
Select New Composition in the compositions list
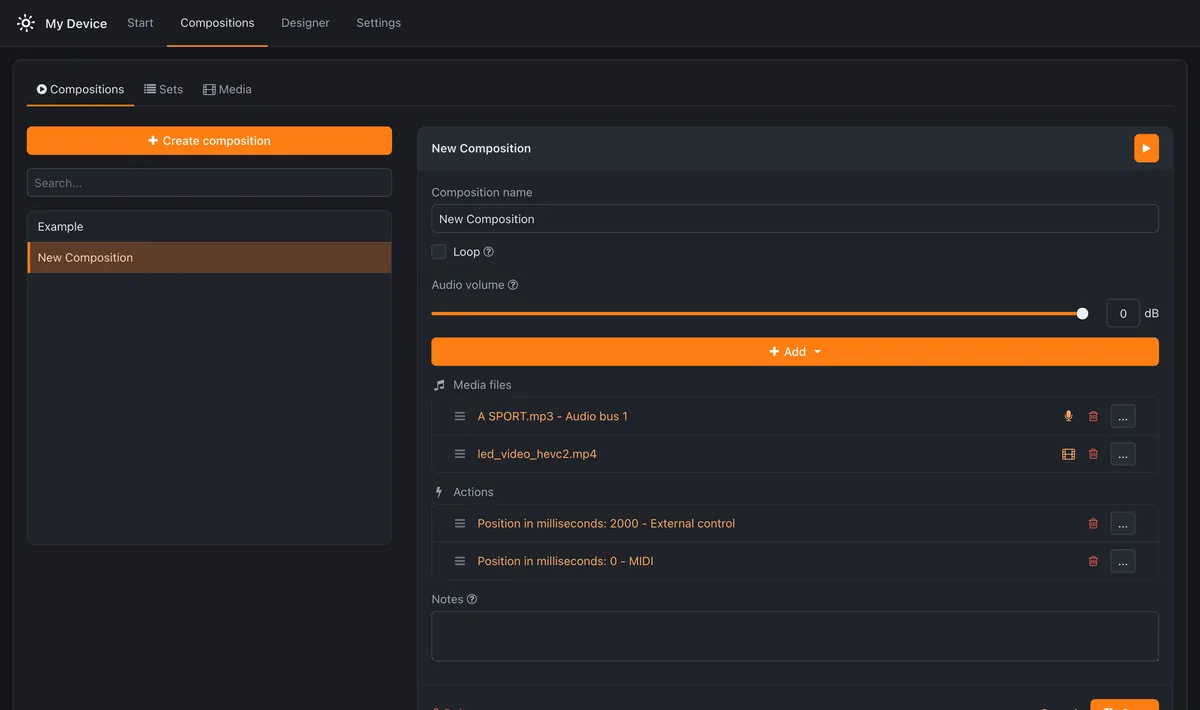(x=209, y=258)
